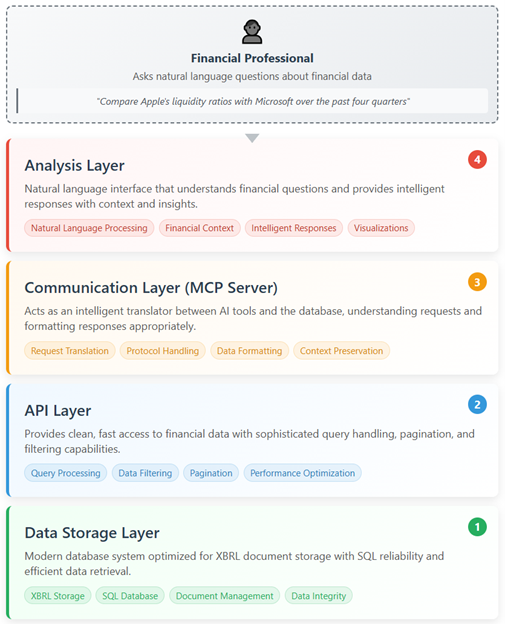Click the red number 4 badge

click(x=477, y=160)
